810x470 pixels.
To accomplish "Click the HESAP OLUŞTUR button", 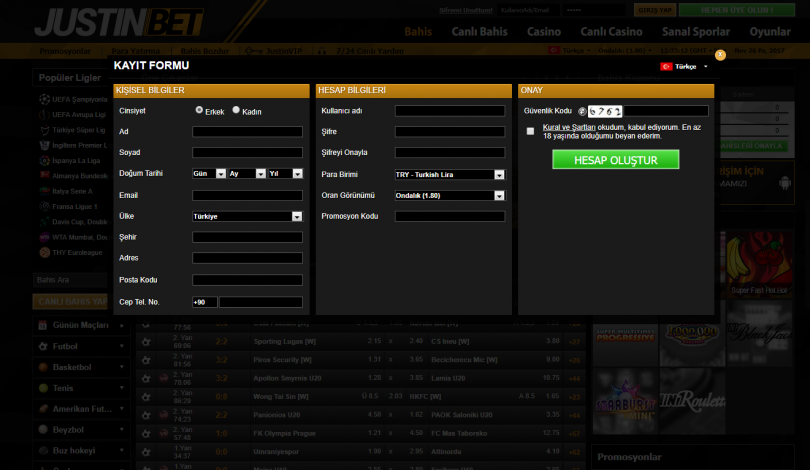I will pos(615,160).
